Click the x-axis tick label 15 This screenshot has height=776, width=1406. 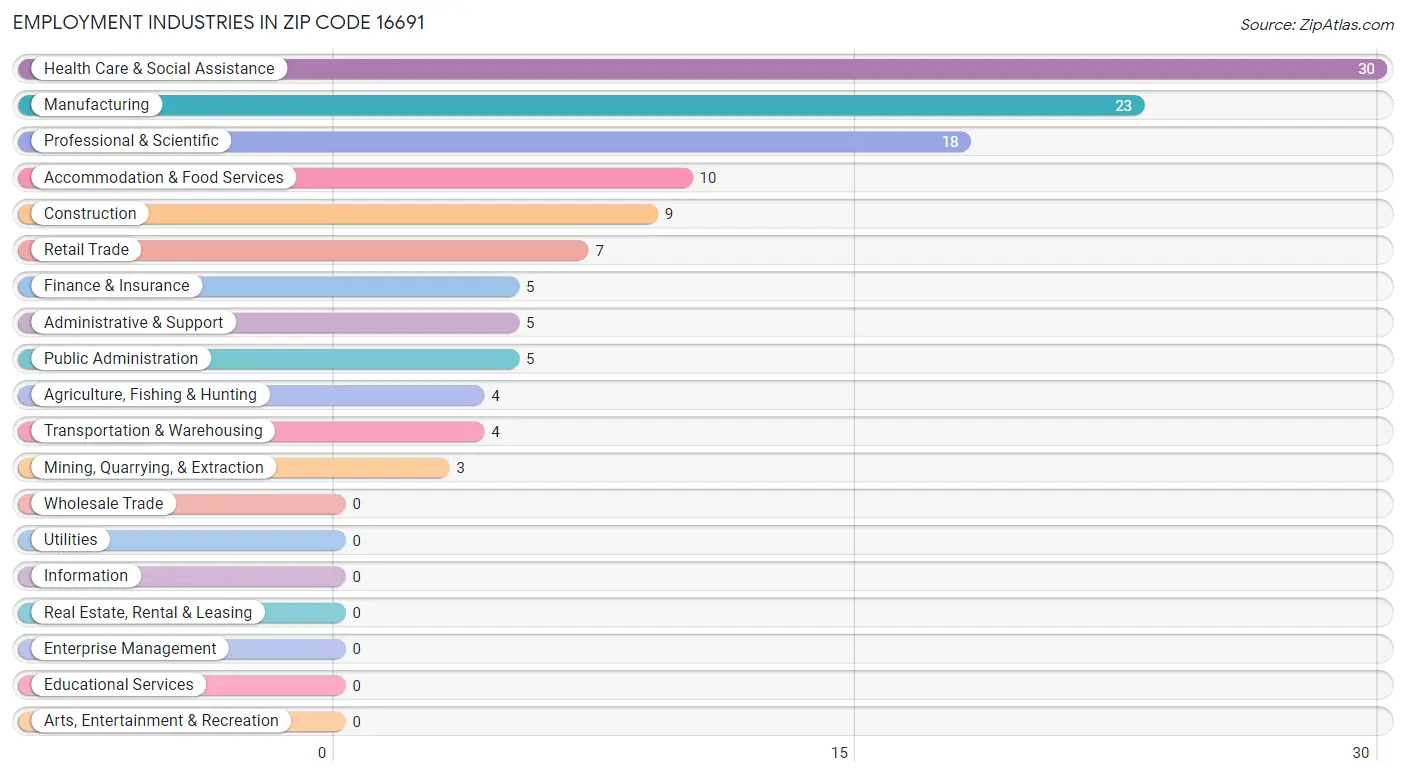[x=839, y=753]
